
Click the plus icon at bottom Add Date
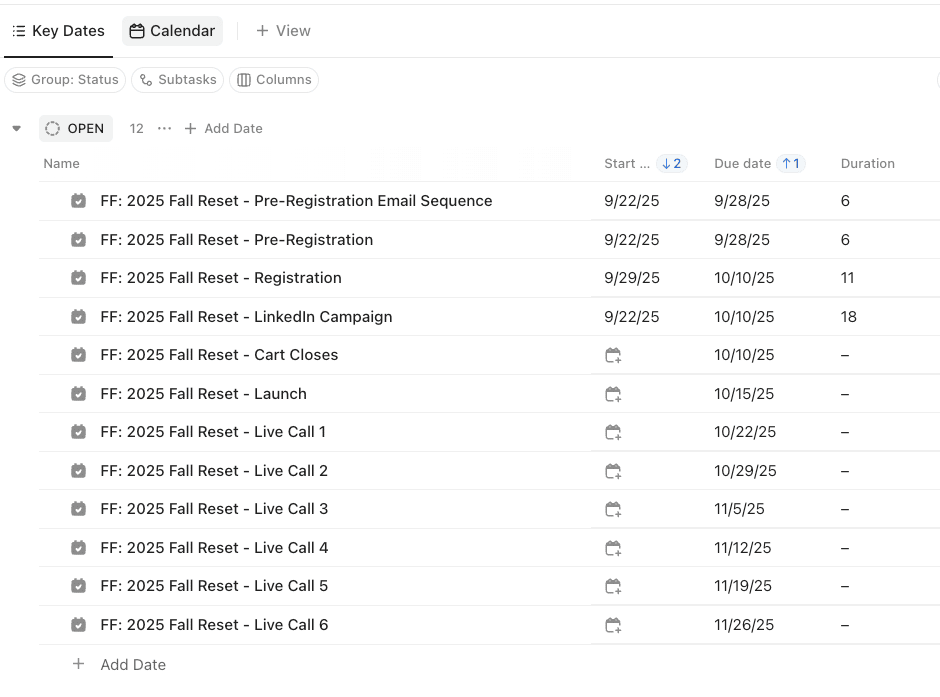point(78,664)
